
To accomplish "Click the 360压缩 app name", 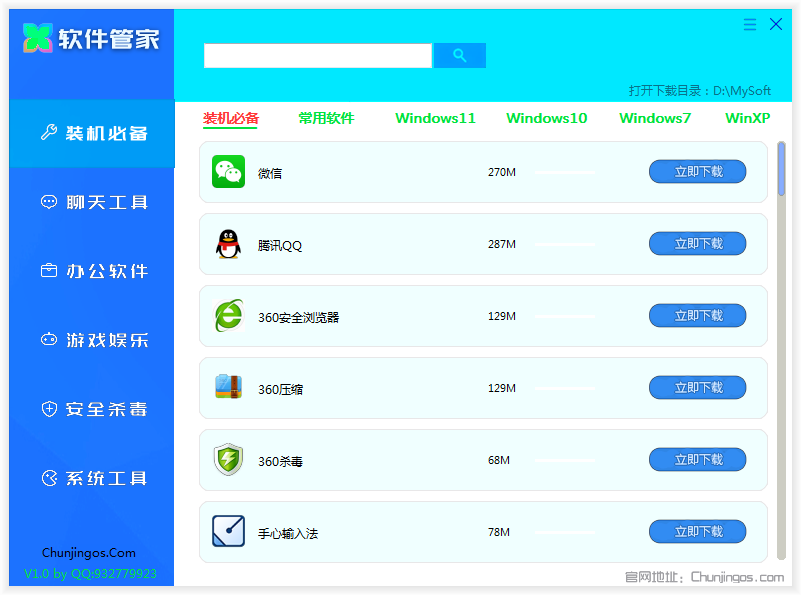I will point(280,390).
